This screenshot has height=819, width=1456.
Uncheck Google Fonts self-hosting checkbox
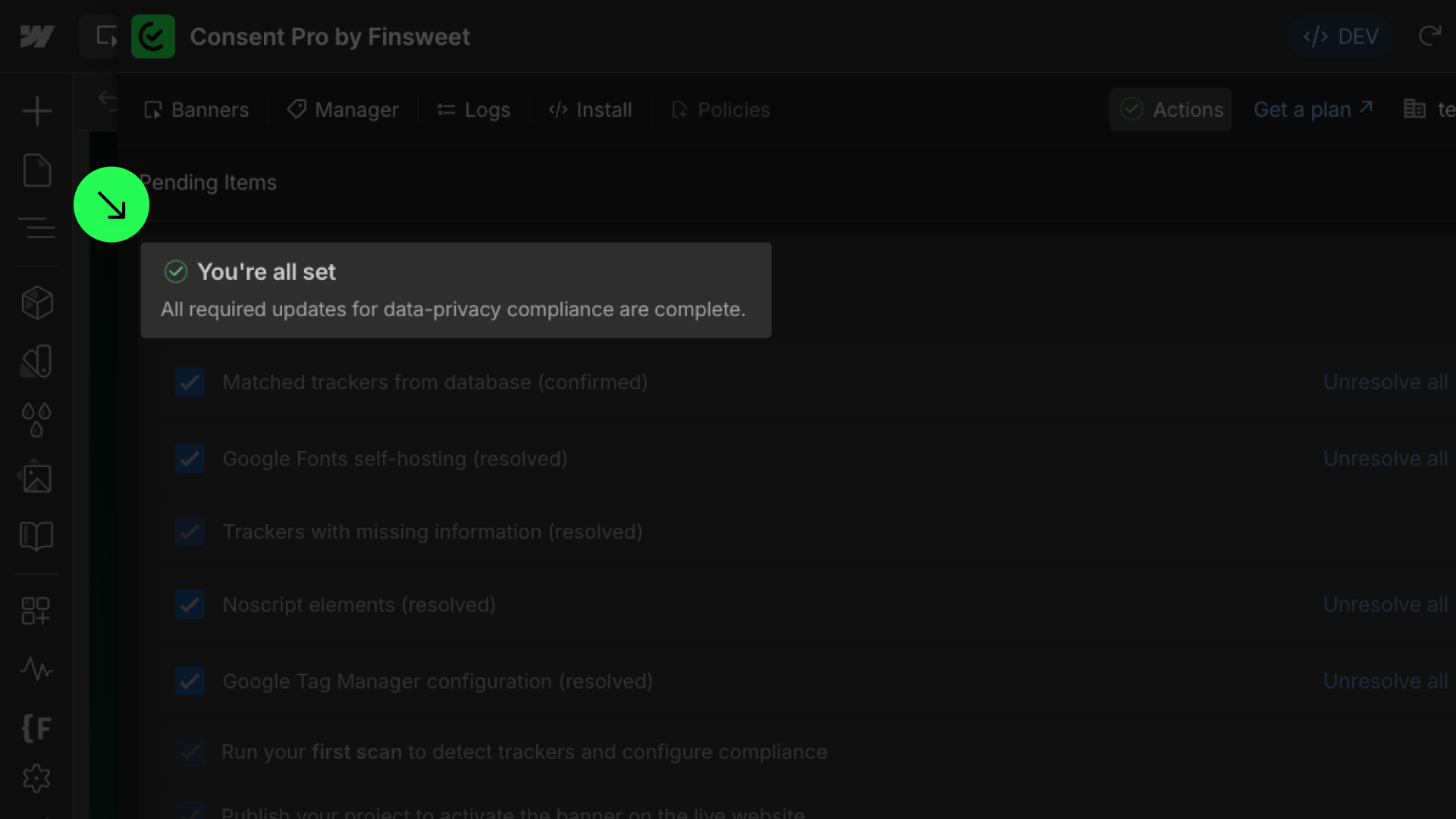click(190, 459)
